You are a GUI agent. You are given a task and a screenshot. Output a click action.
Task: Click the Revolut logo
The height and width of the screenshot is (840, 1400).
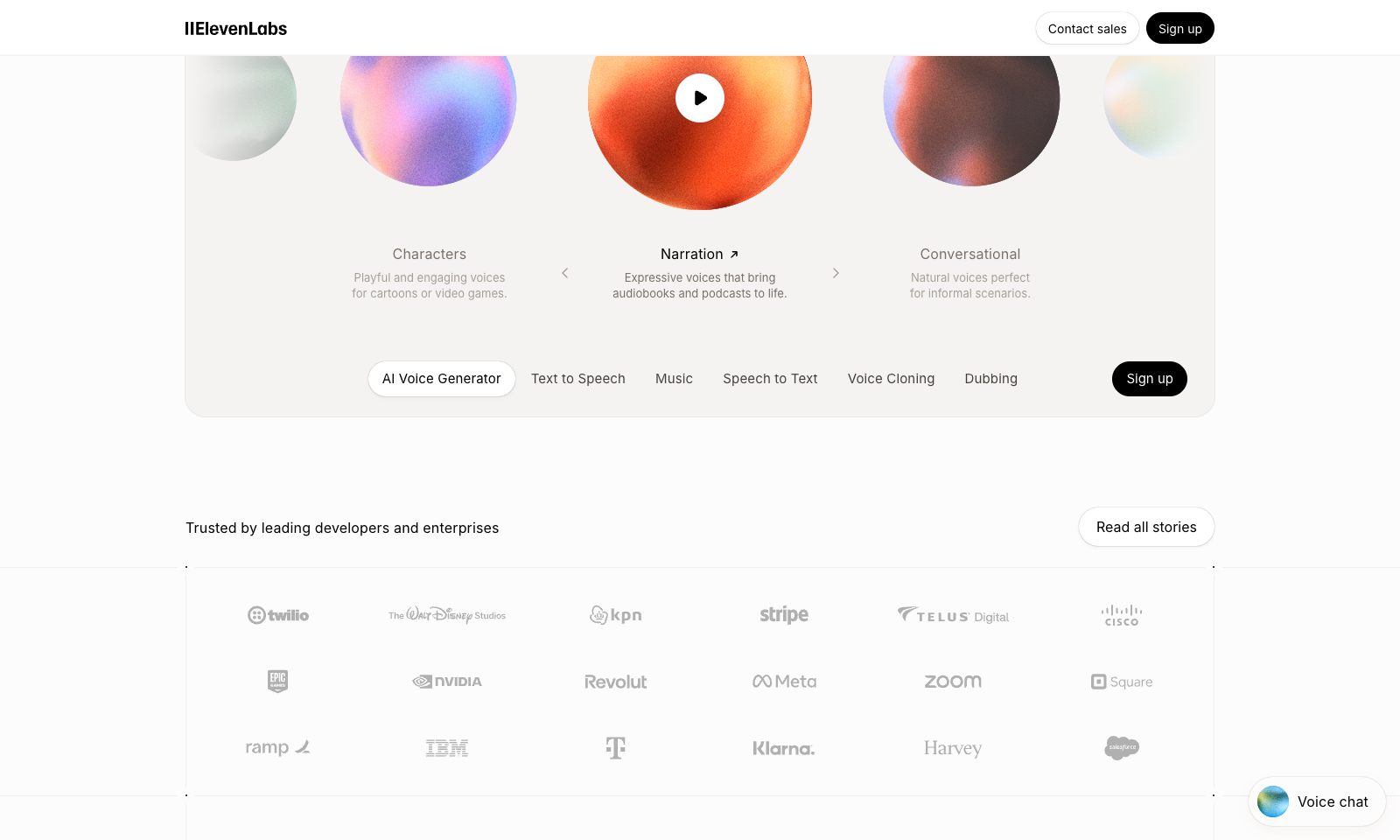(616, 682)
